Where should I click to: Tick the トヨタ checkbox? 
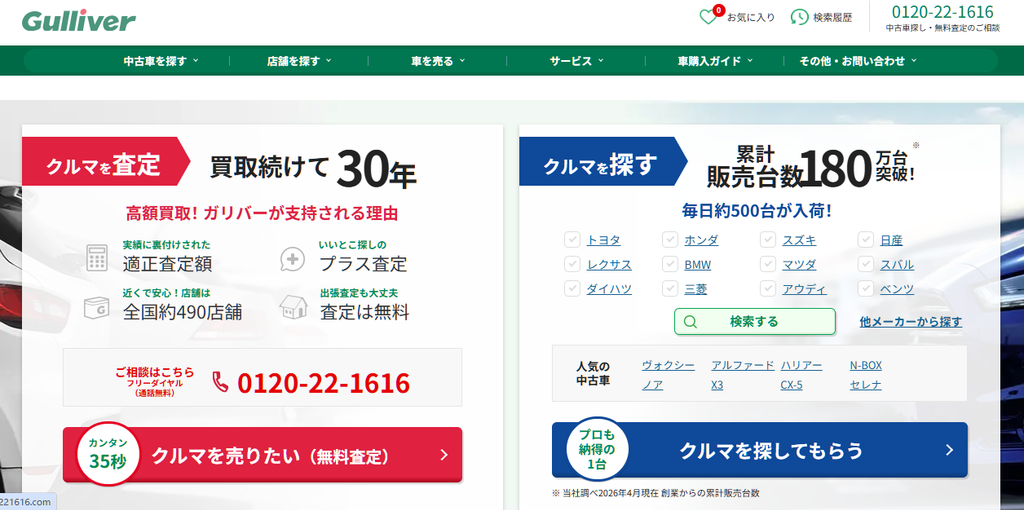(x=572, y=240)
